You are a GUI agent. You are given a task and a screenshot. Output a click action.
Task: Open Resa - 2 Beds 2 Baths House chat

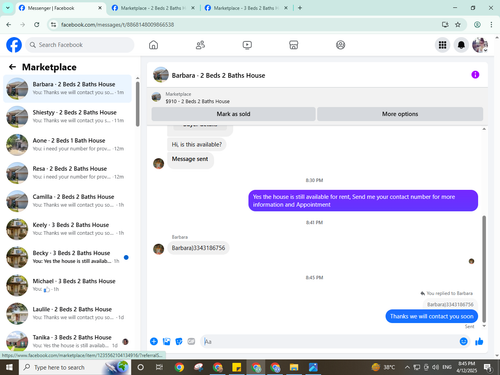point(67,173)
